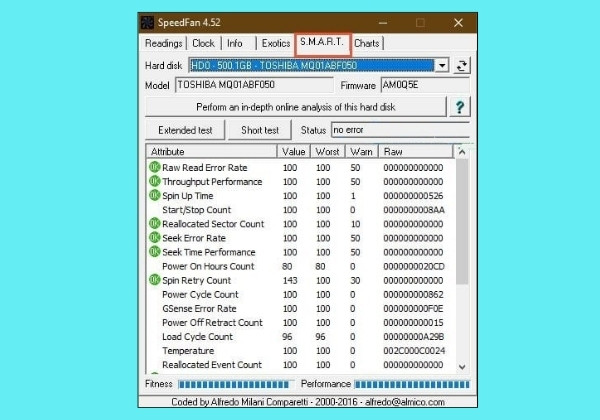Click the scroll down arrow of attribute list
Image resolution: width=600 pixels, height=420 pixels.
coord(462,367)
